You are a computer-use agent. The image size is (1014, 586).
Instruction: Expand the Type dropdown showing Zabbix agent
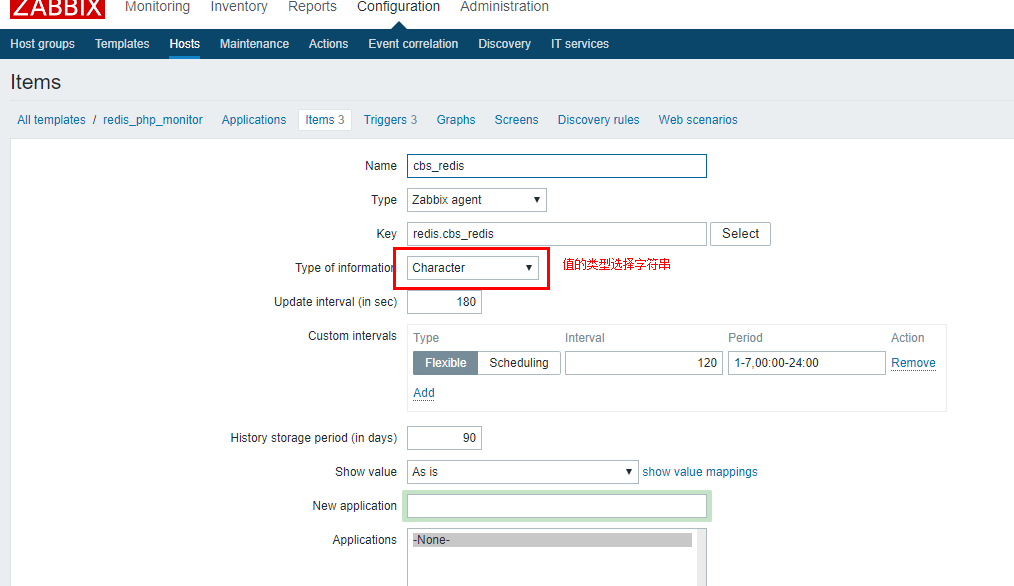pyautogui.click(x=477, y=200)
